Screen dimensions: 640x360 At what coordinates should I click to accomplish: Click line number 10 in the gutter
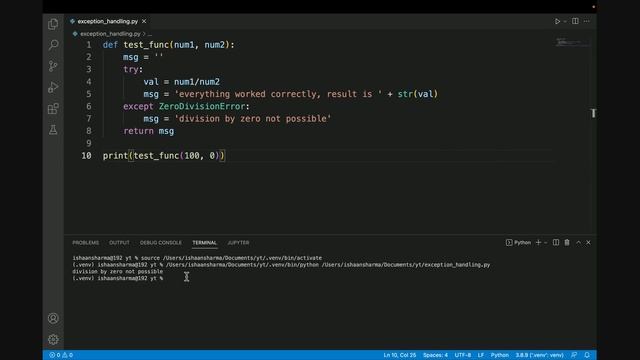[86, 156]
